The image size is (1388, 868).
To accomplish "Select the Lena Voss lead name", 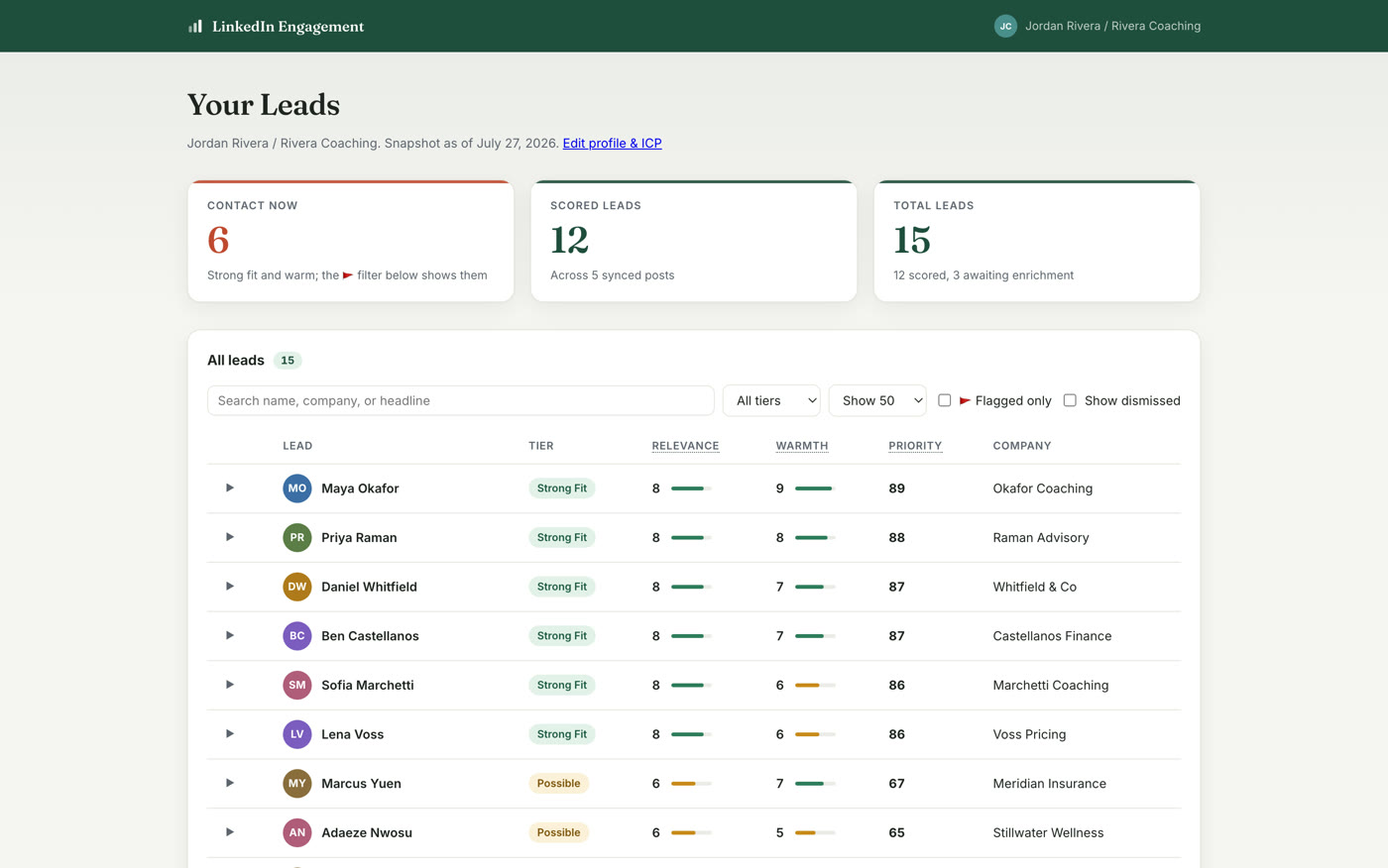I will [x=352, y=734].
